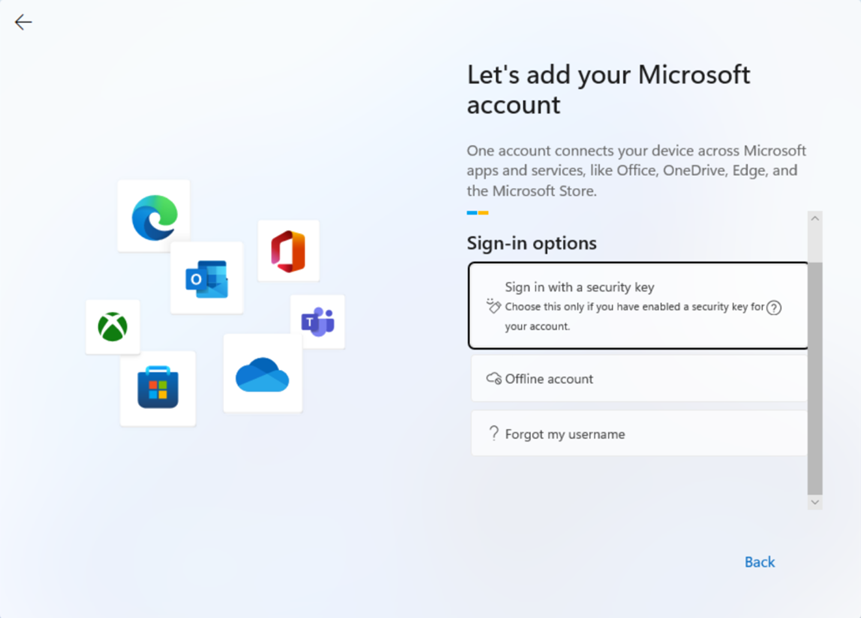Viewport: 861px width, 618px height.
Task: Click the Microsoft Teams icon
Action: click(x=318, y=323)
